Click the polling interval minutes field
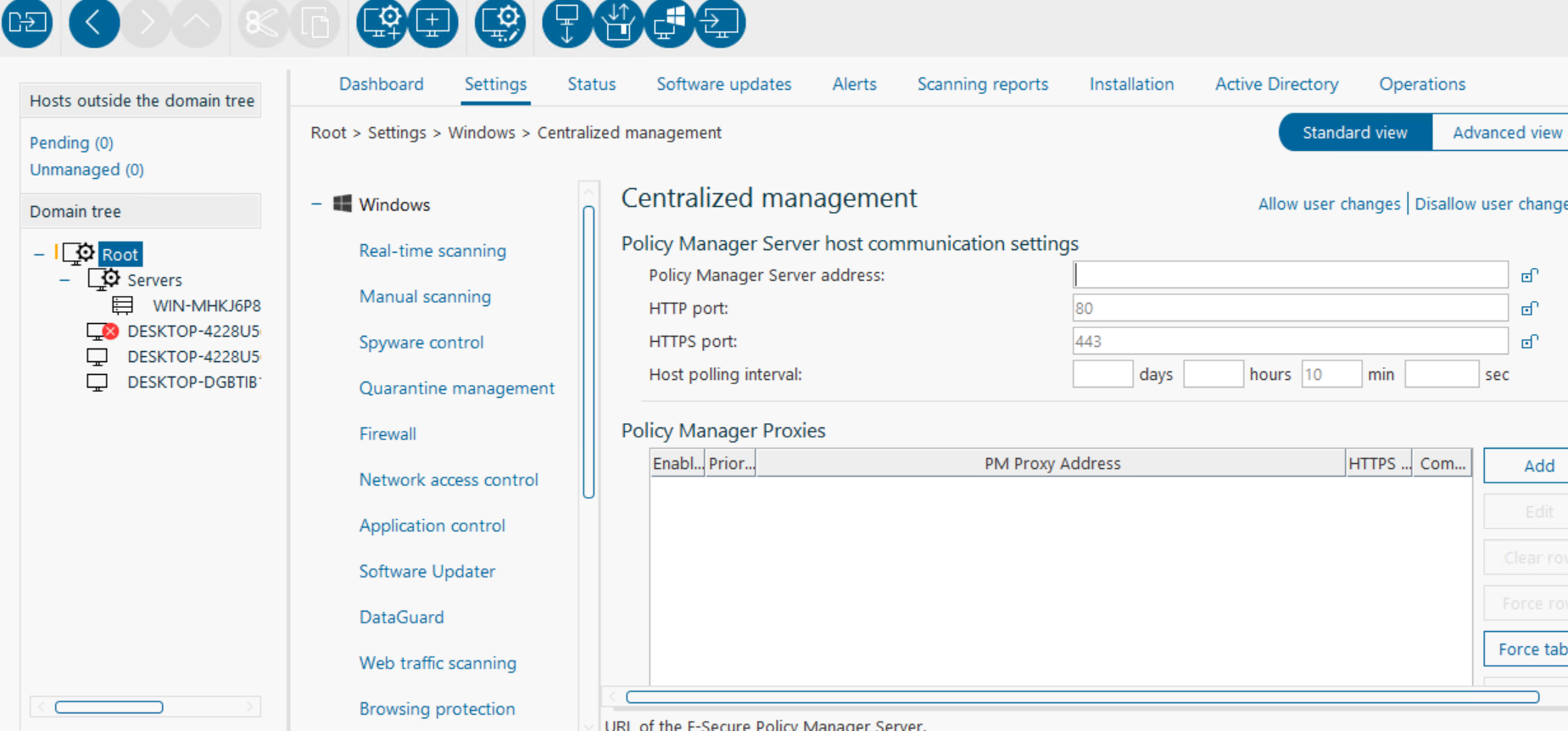 point(1331,374)
